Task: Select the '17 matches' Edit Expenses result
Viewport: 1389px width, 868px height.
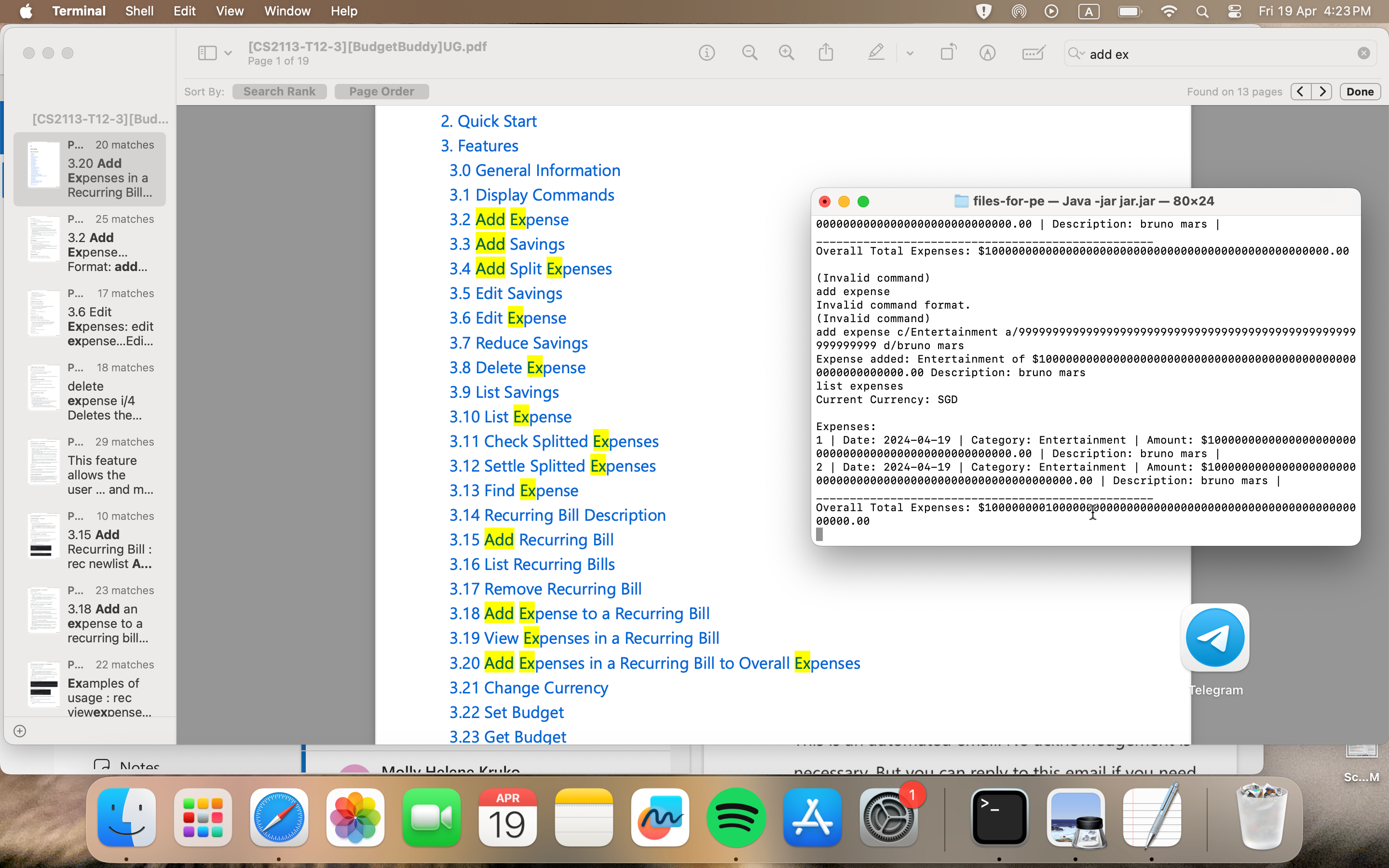Action: click(90, 317)
